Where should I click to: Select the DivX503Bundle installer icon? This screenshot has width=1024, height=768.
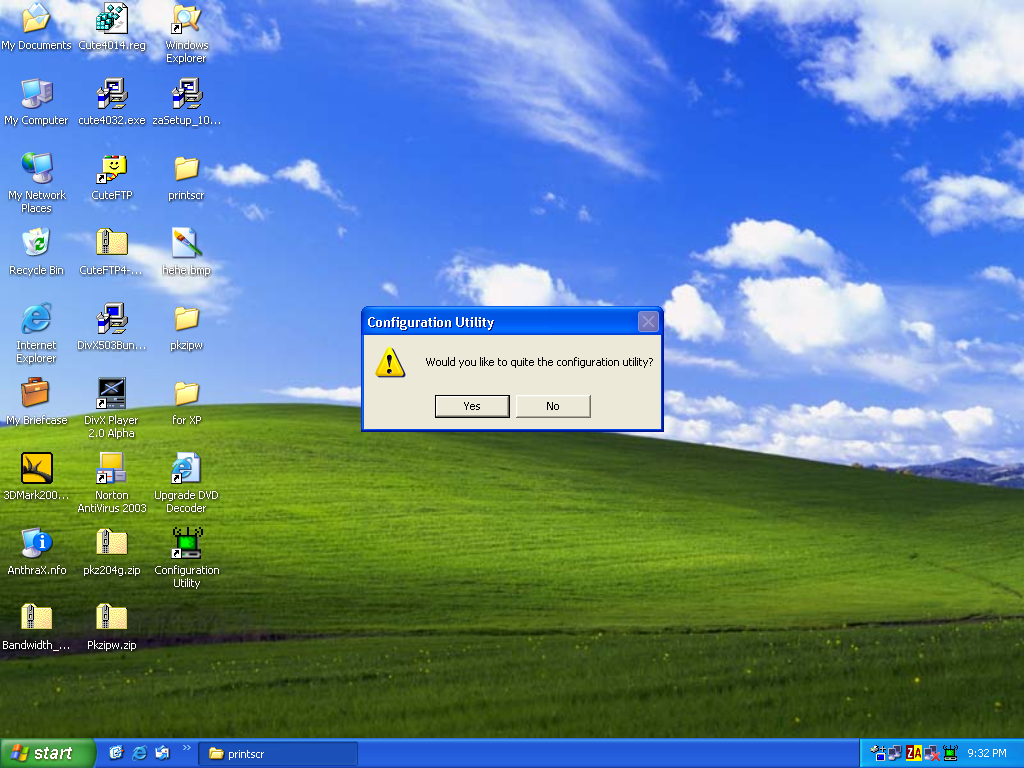pyautogui.click(x=112, y=327)
